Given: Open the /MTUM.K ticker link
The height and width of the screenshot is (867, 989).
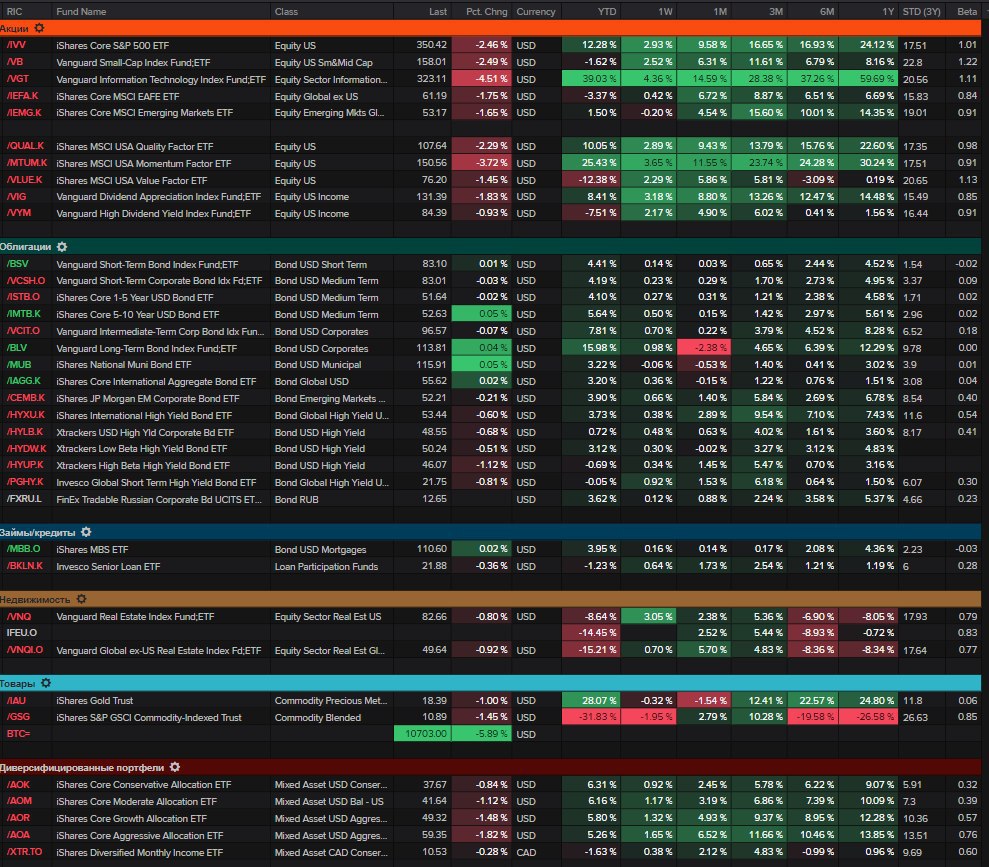Looking at the screenshot, I should 26,163.
